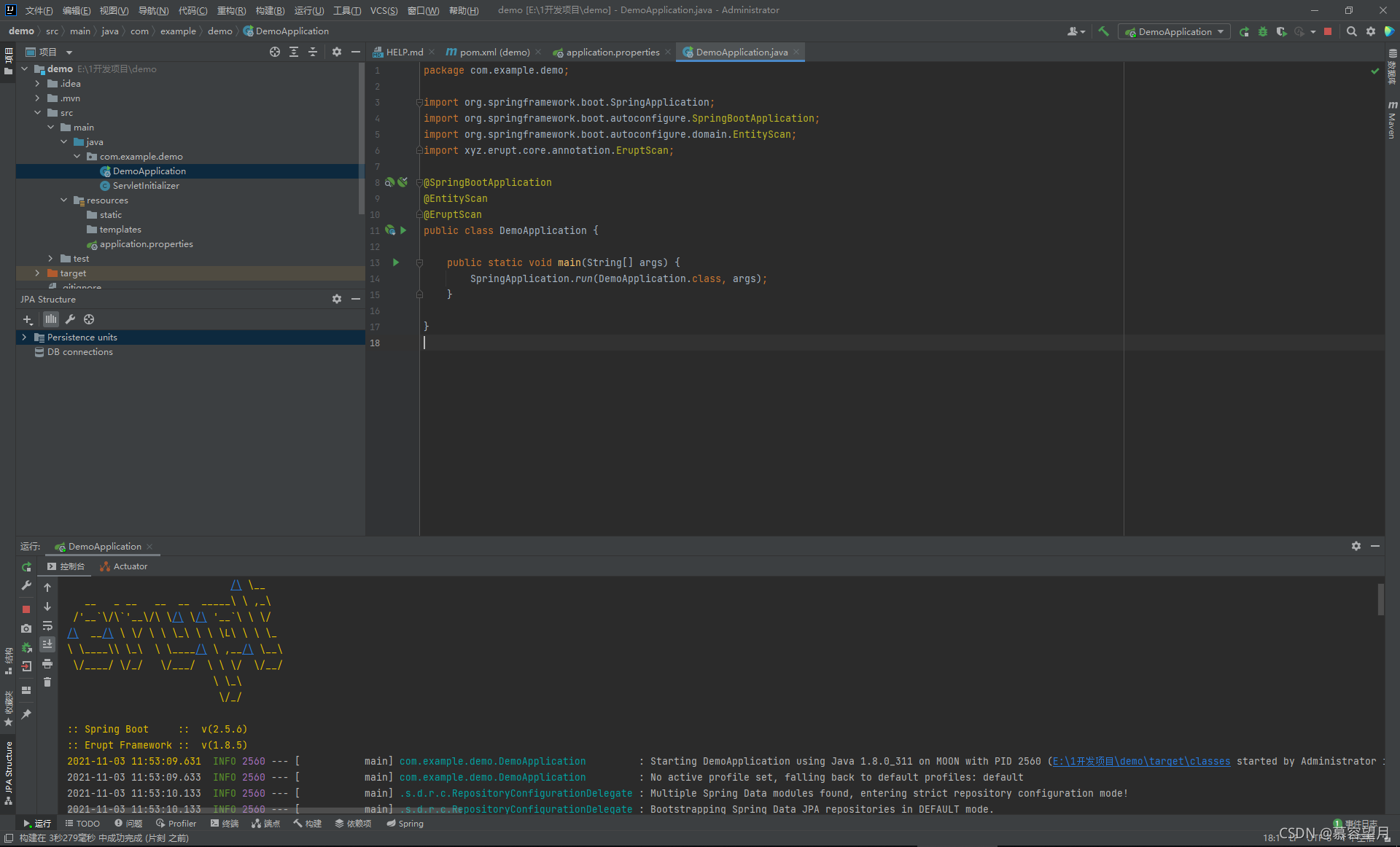Hide the Project panel with minus icon
Screen dimensions: 1400x847
(356, 52)
